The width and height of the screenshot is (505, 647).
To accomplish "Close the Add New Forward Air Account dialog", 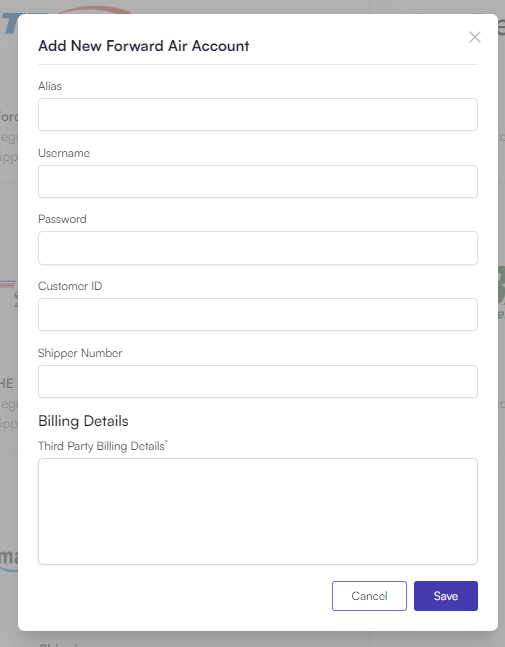I will (x=475, y=37).
